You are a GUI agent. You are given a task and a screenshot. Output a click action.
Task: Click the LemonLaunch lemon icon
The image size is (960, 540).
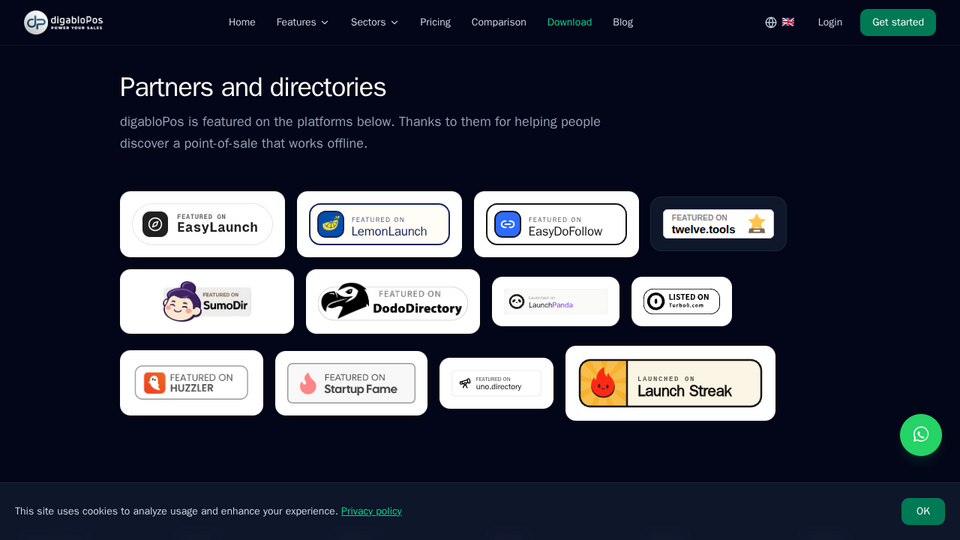331,224
